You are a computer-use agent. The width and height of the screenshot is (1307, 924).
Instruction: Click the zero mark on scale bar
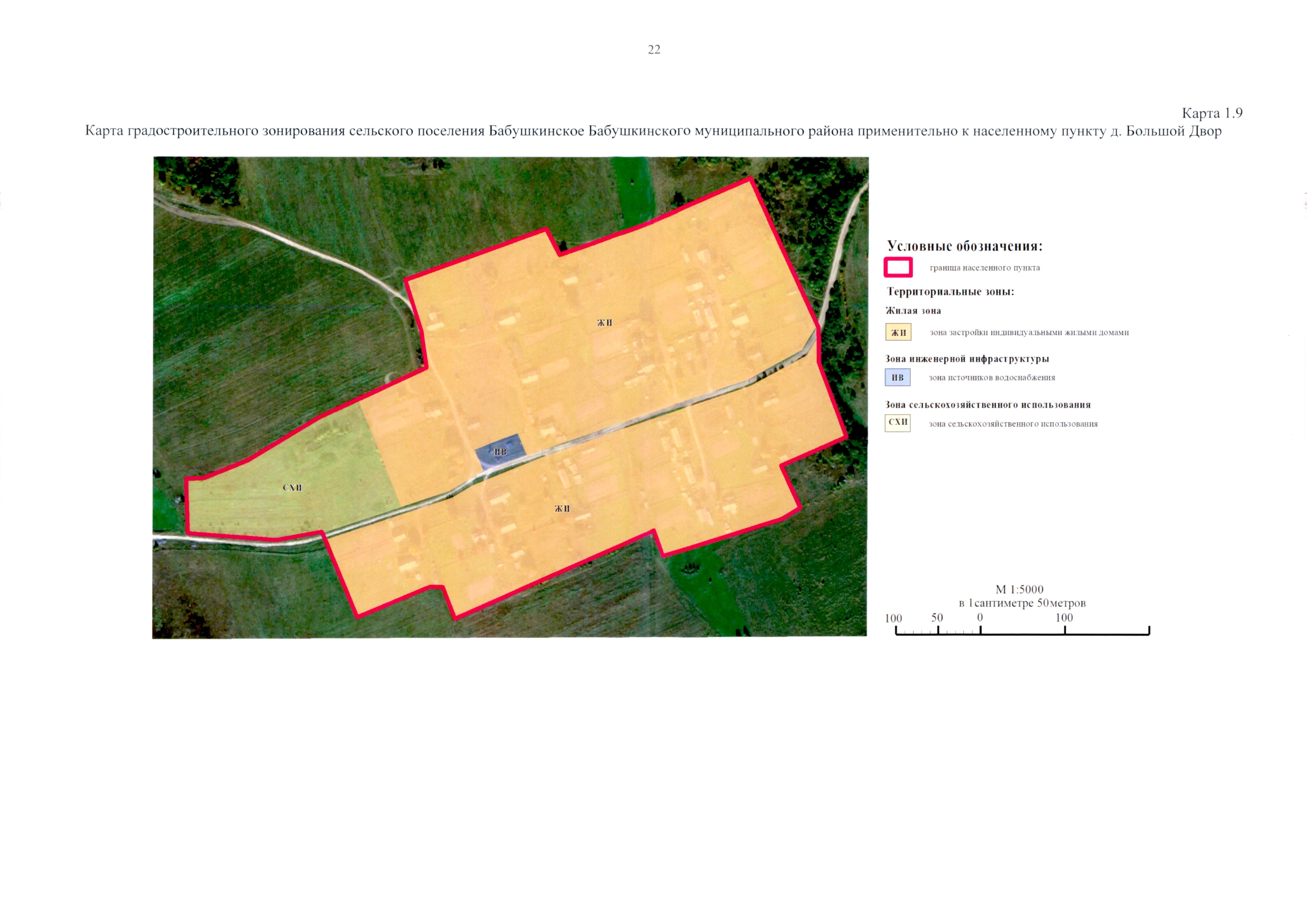[x=980, y=618]
